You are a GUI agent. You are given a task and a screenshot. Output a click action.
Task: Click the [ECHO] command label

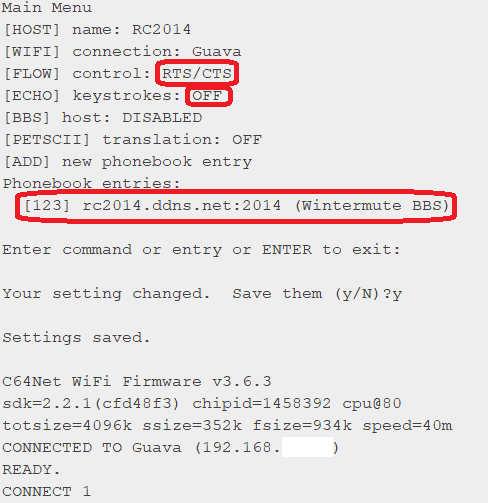click(x=32, y=96)
